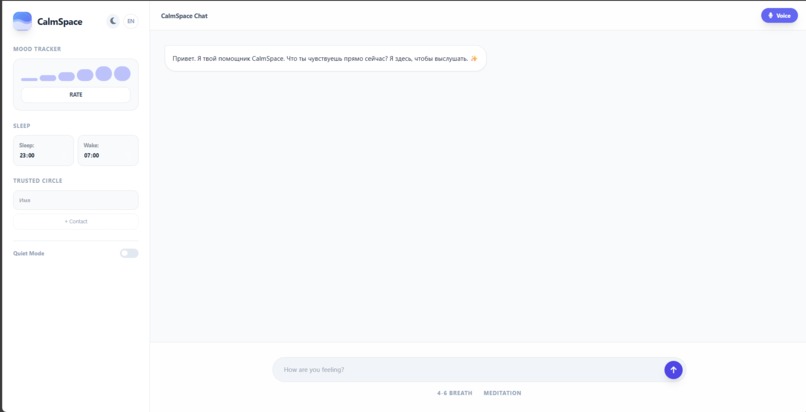Click the 'MOOD TRACKER' section label
806x412 pixels.
[x=37, y=49]
